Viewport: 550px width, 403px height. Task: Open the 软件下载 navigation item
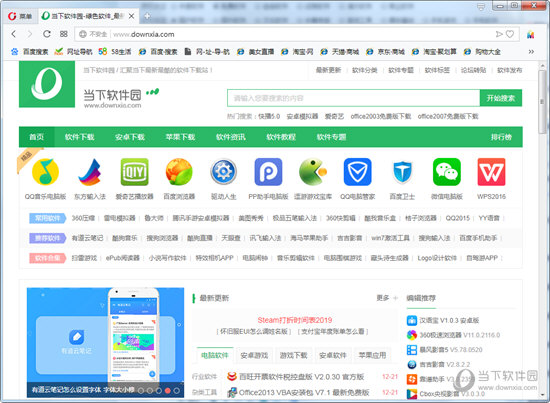(80, 137)
